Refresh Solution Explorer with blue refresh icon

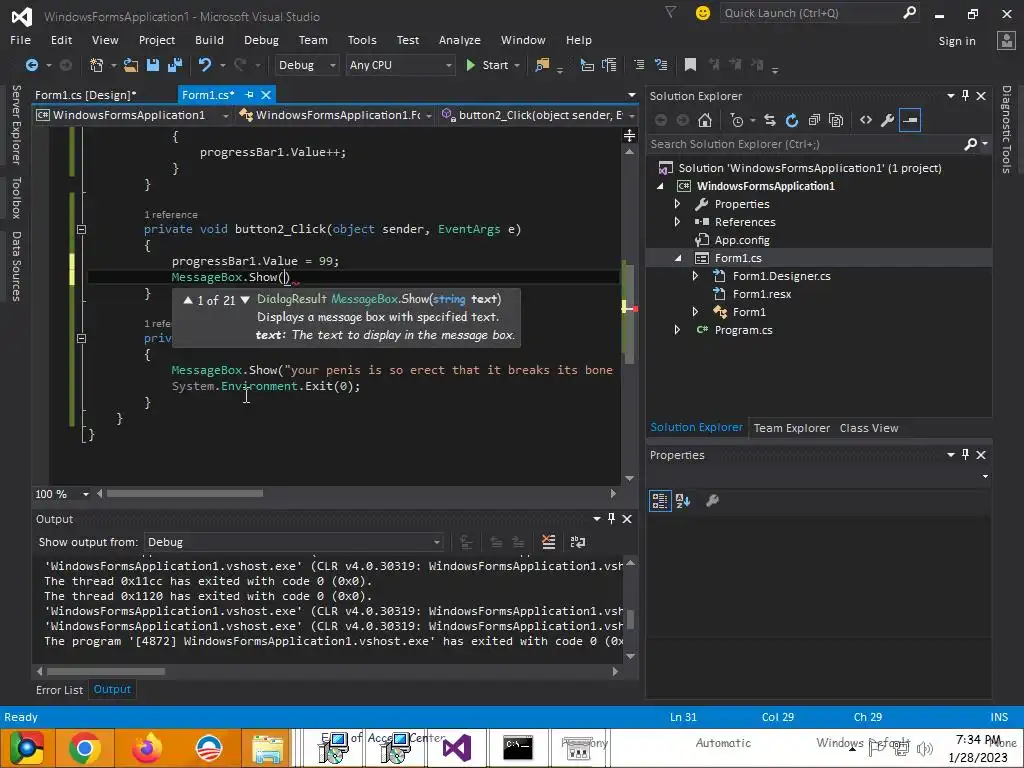pos(792,120)
